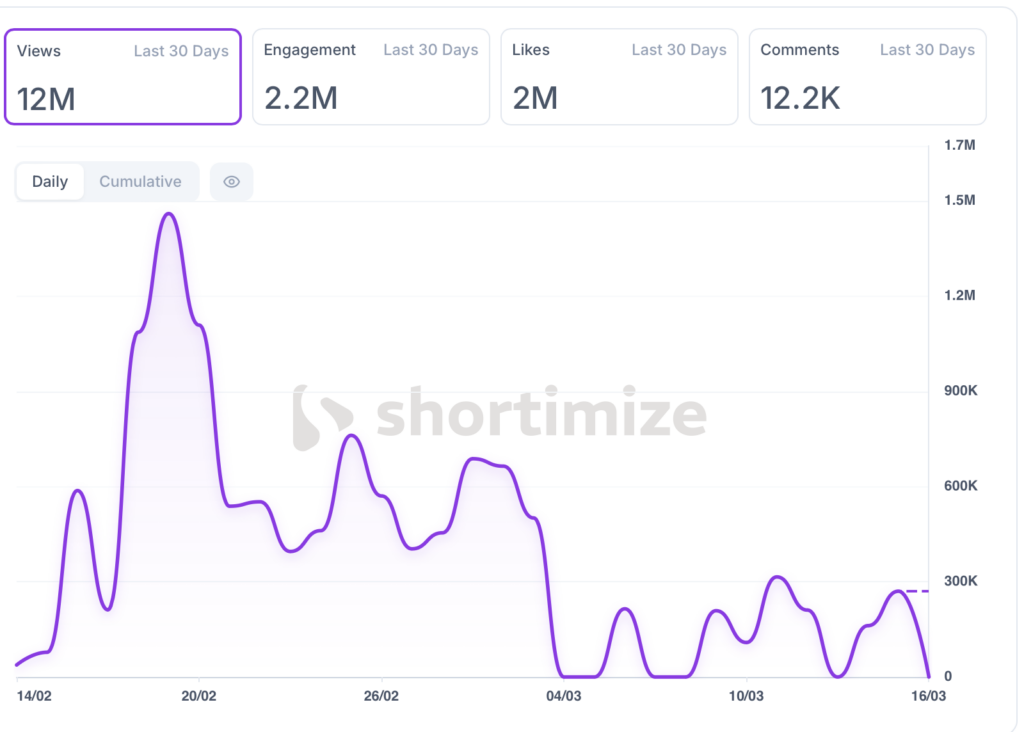Click the dashed line segment at chart end
1024x732 pixels.
tap(917, 591)
